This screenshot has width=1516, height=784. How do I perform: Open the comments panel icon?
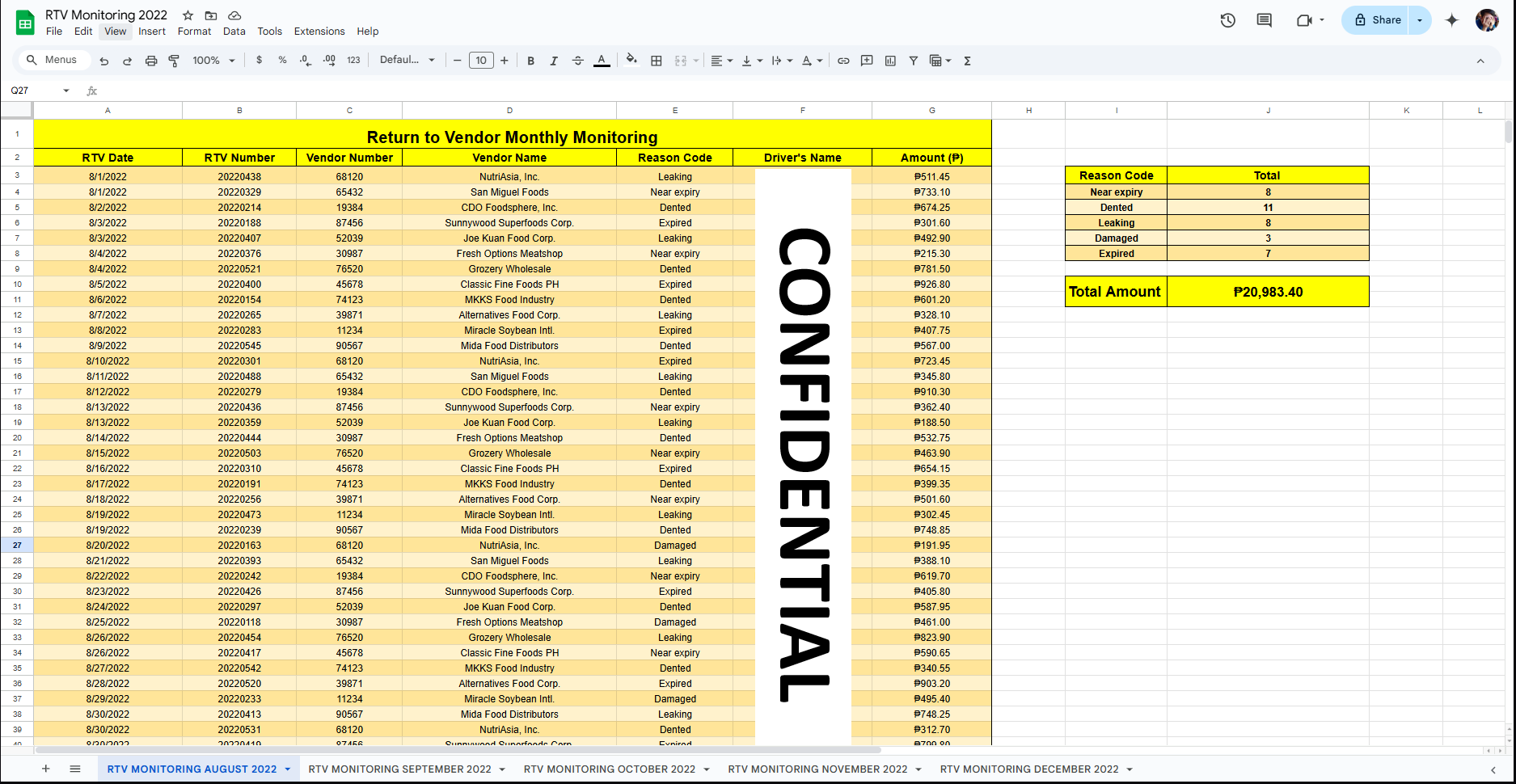point(1265,20)
